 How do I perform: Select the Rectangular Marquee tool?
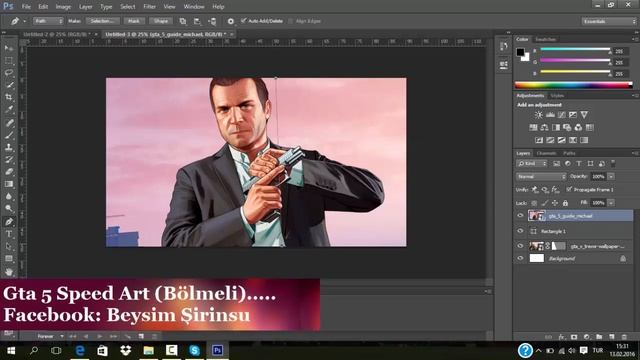pos(9,60)
